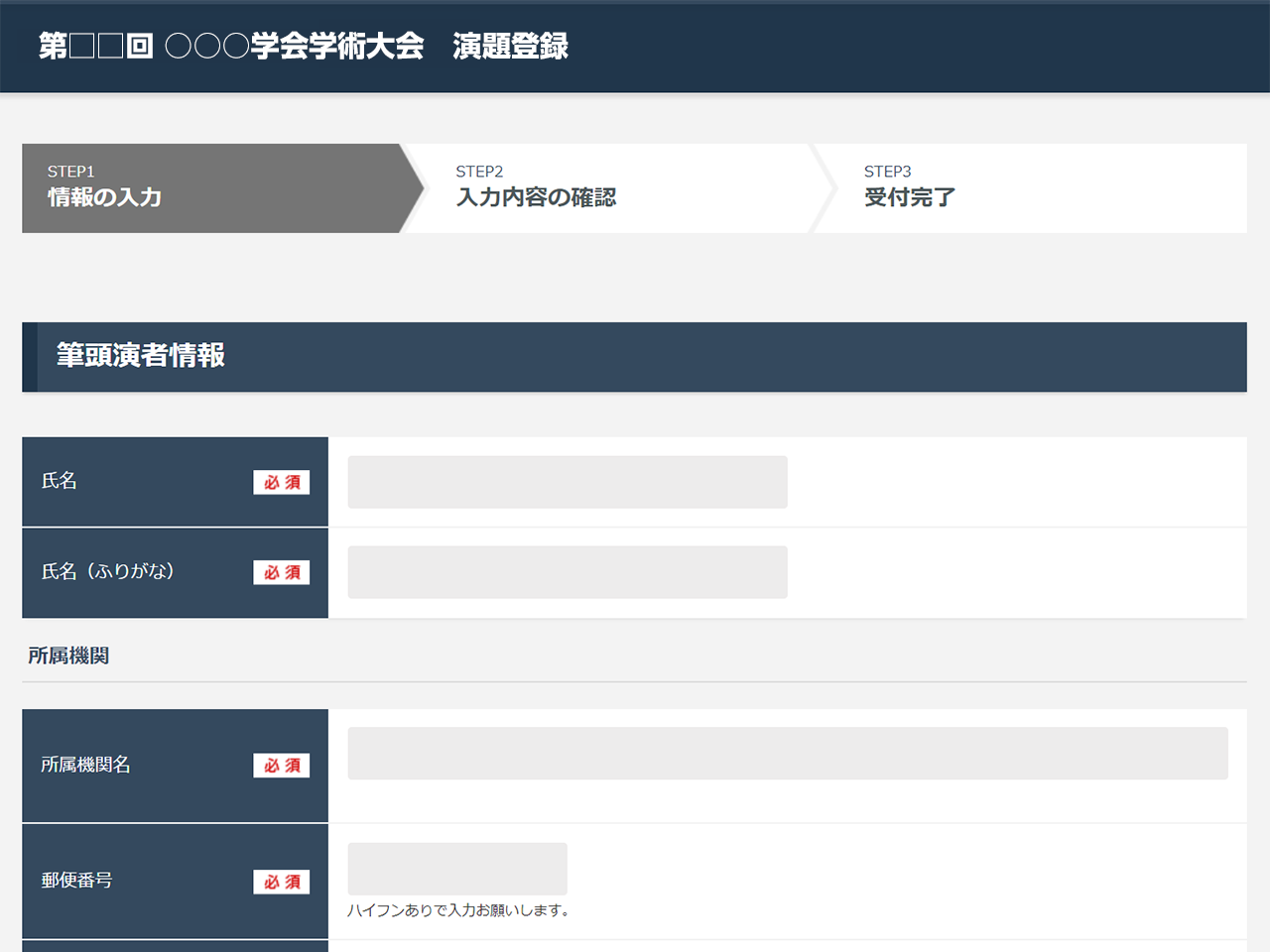Click the 所属機関名 field label
This screenshot has height=952, width=1270.
(x=85, y=765)
